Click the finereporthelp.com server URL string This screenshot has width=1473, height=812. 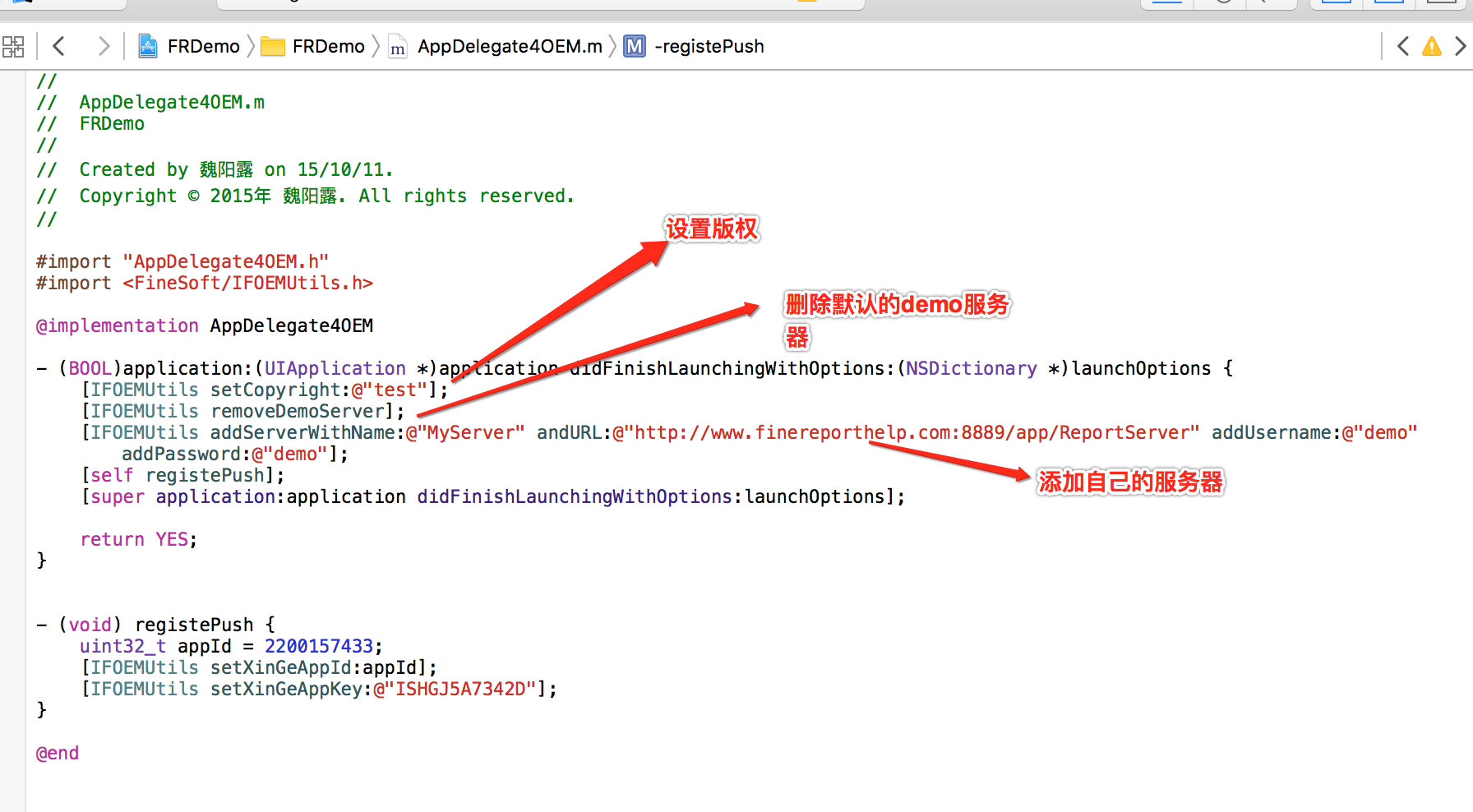point(906,432)
